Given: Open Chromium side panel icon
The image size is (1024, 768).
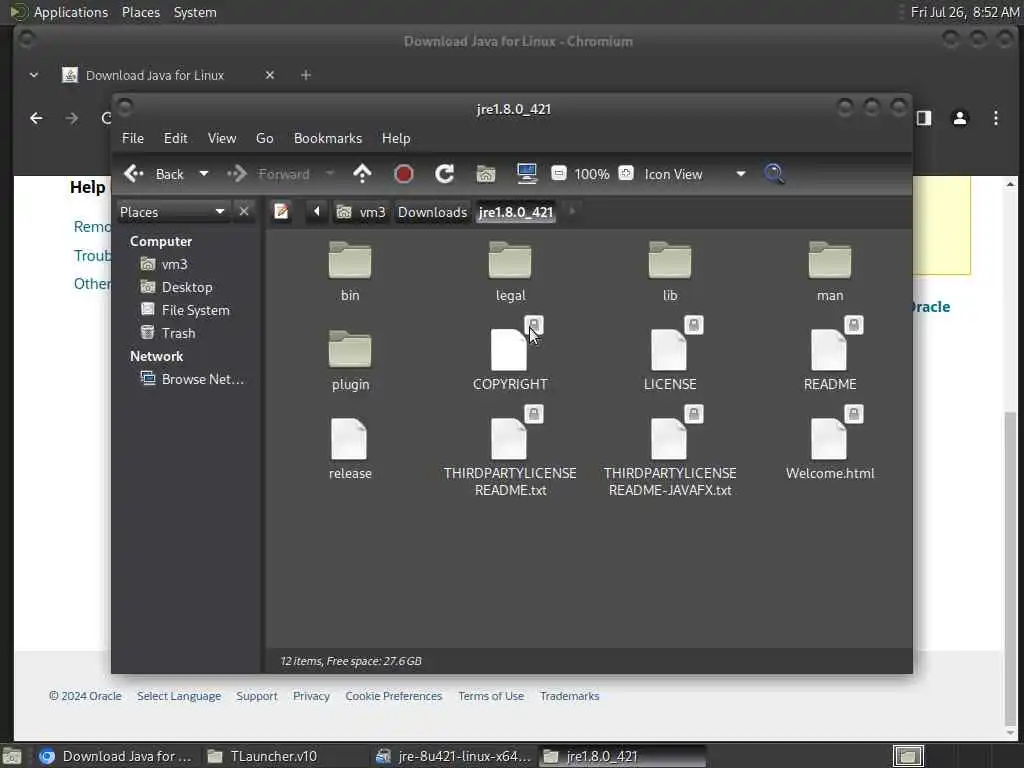Looking at the screenshot, I should pos(924,118).
